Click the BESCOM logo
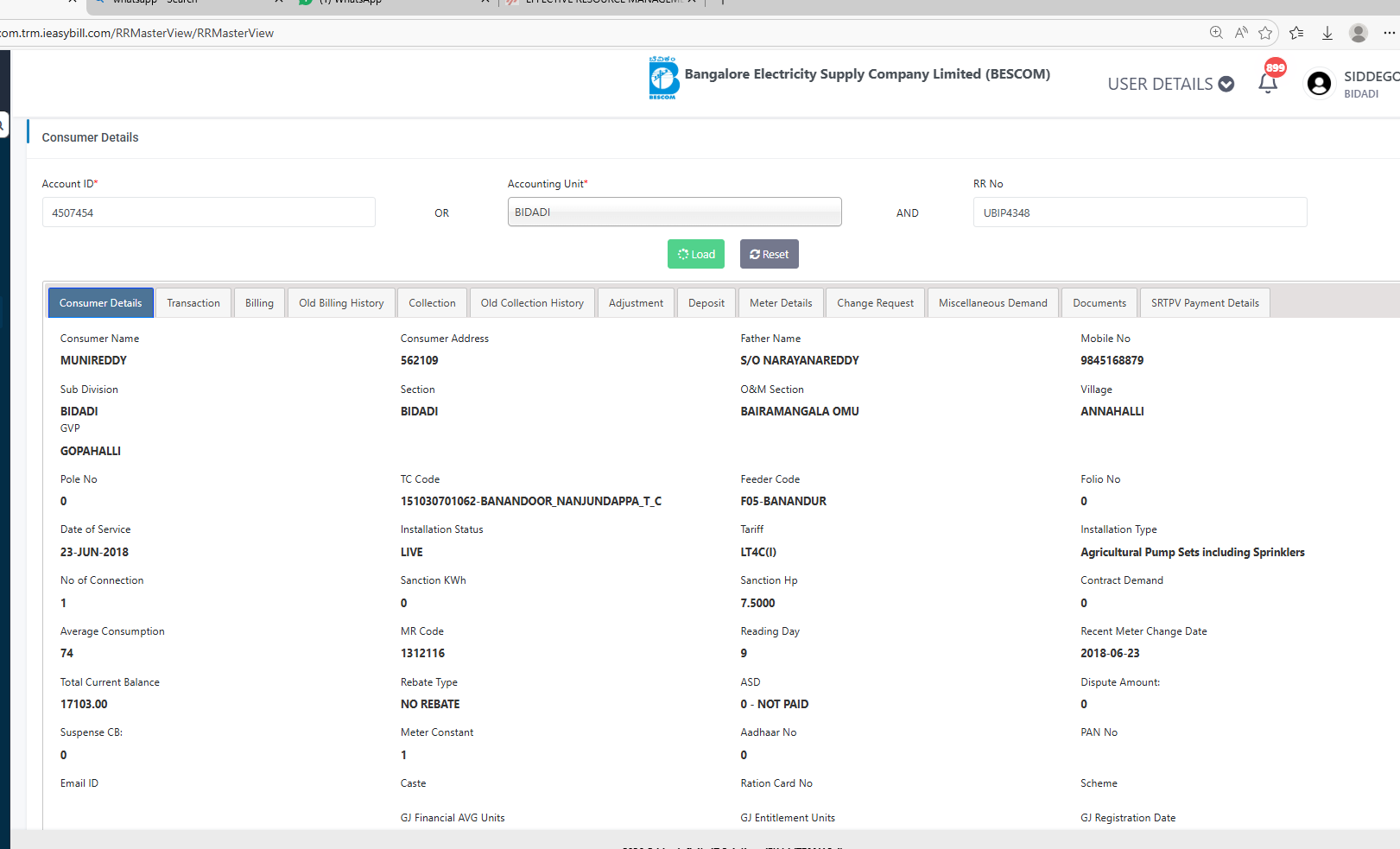 click(x=663, y=78)
